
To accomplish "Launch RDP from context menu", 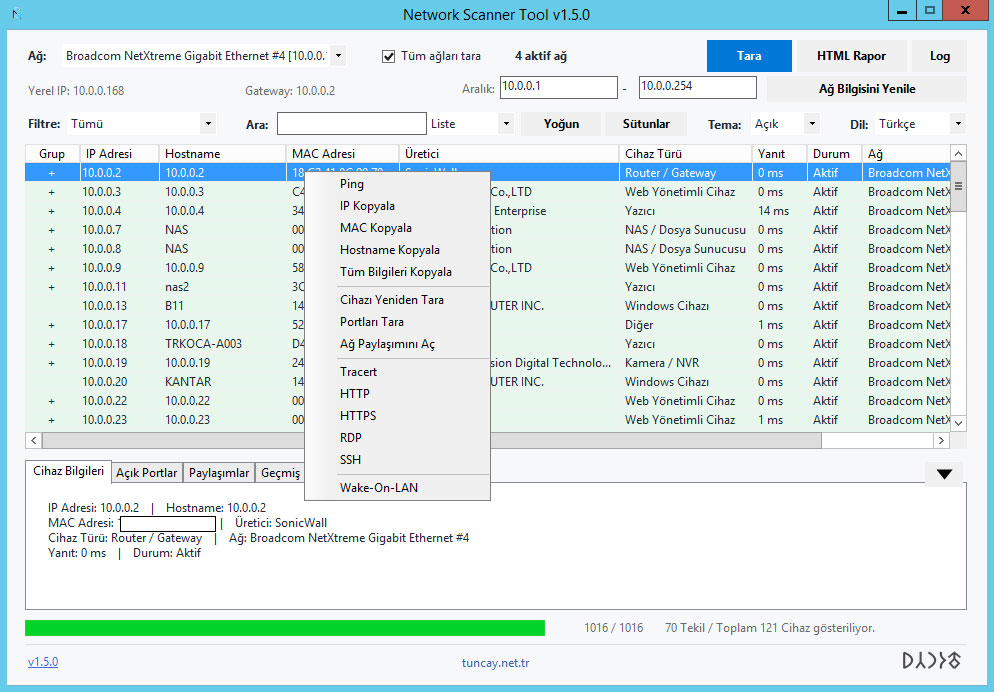I will [397, 438].
